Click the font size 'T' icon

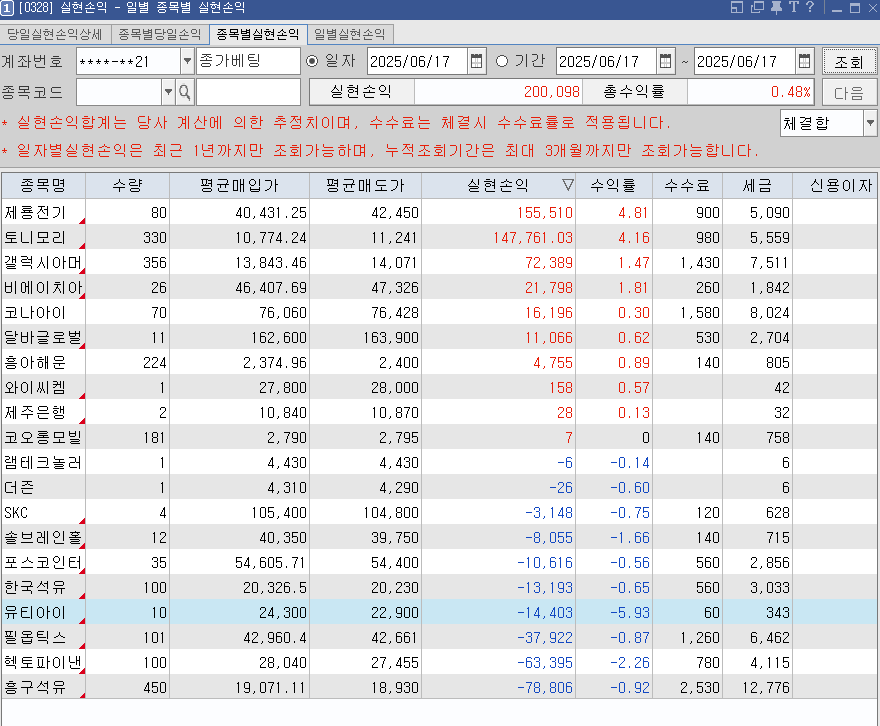tap(792, 8)
